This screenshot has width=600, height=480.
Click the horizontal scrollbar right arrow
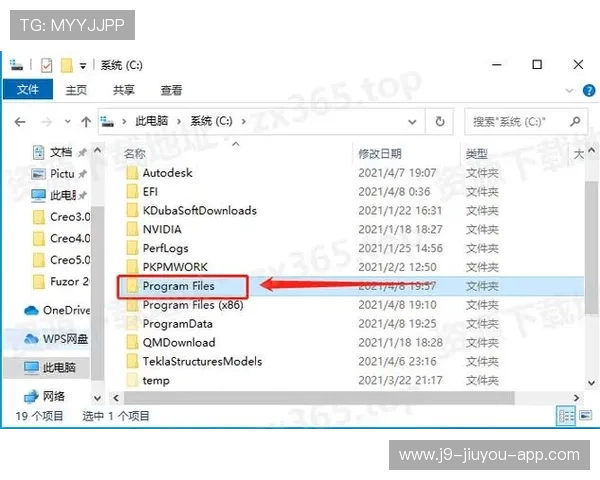click(x=576, y=398)
